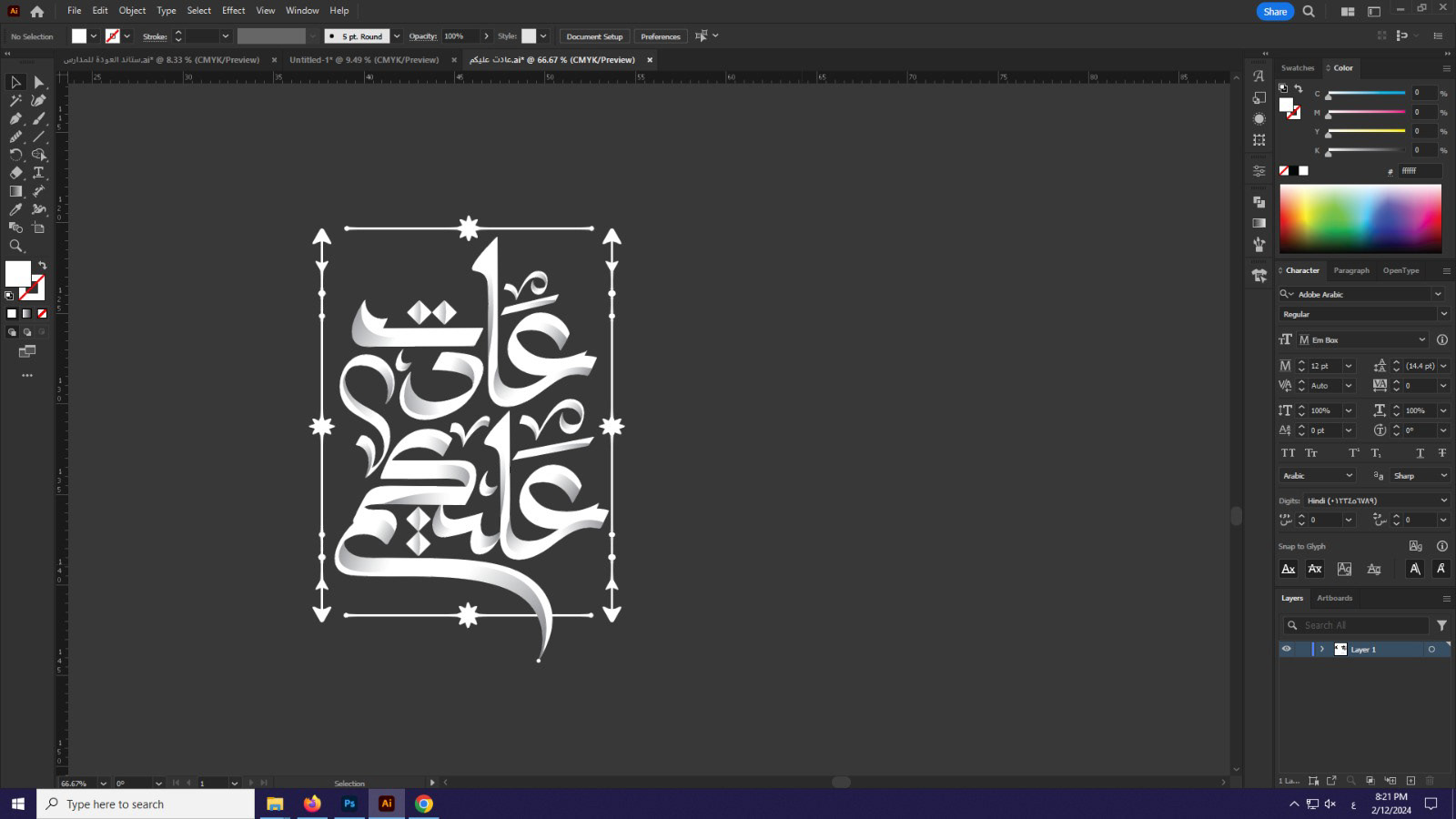Click the Share button

pos(1275,11)
